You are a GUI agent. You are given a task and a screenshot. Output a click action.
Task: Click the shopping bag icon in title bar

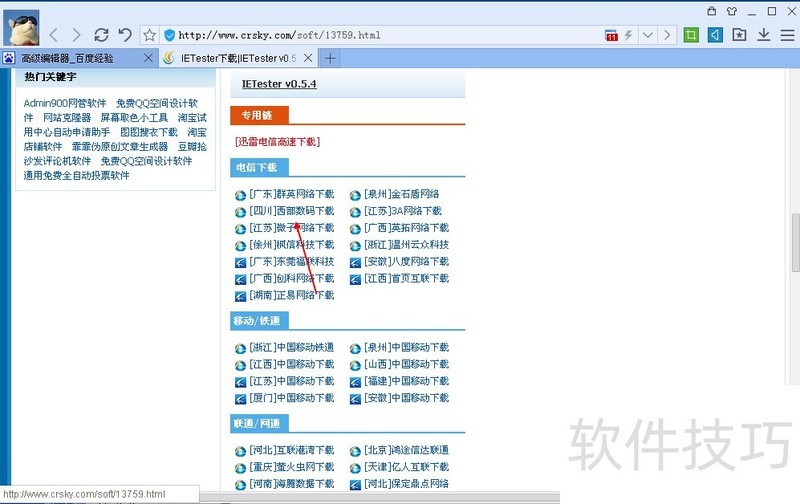[712, 11]
